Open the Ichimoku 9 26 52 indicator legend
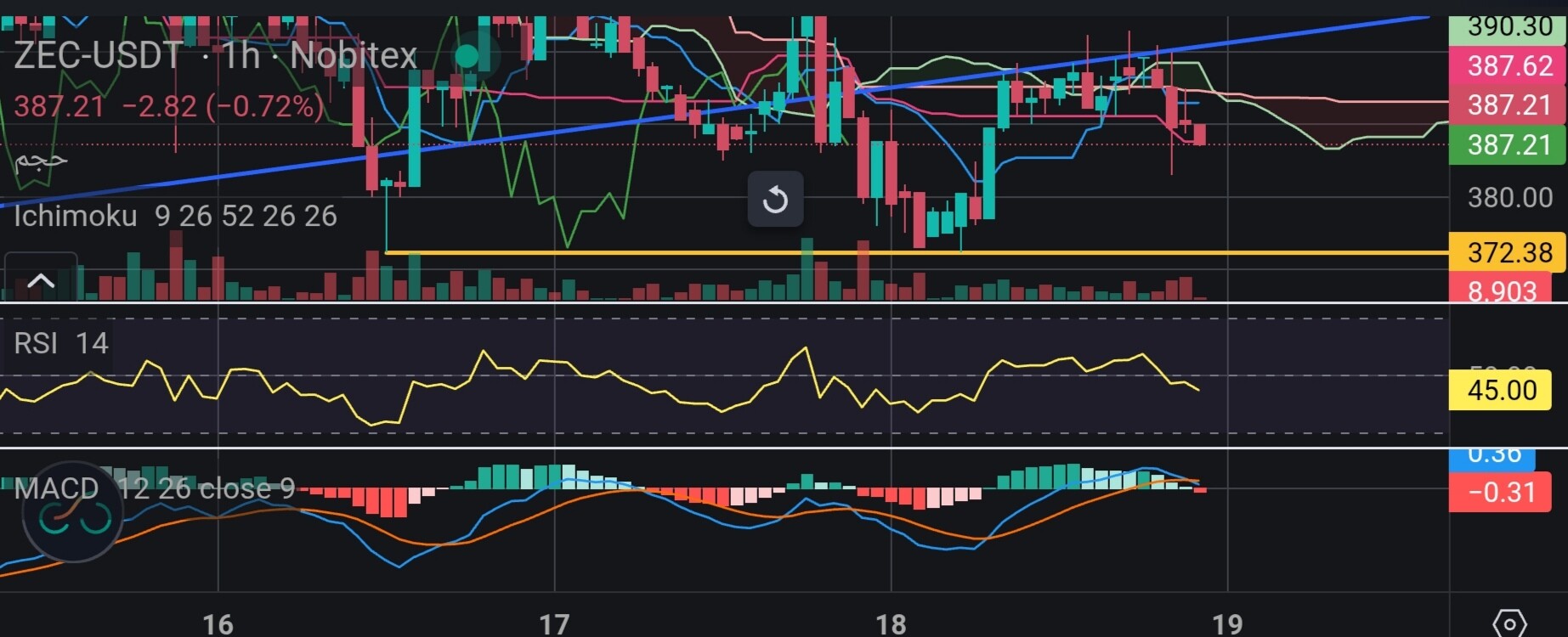The height and width of the screenshot is (637, 1568). [175, 216]
